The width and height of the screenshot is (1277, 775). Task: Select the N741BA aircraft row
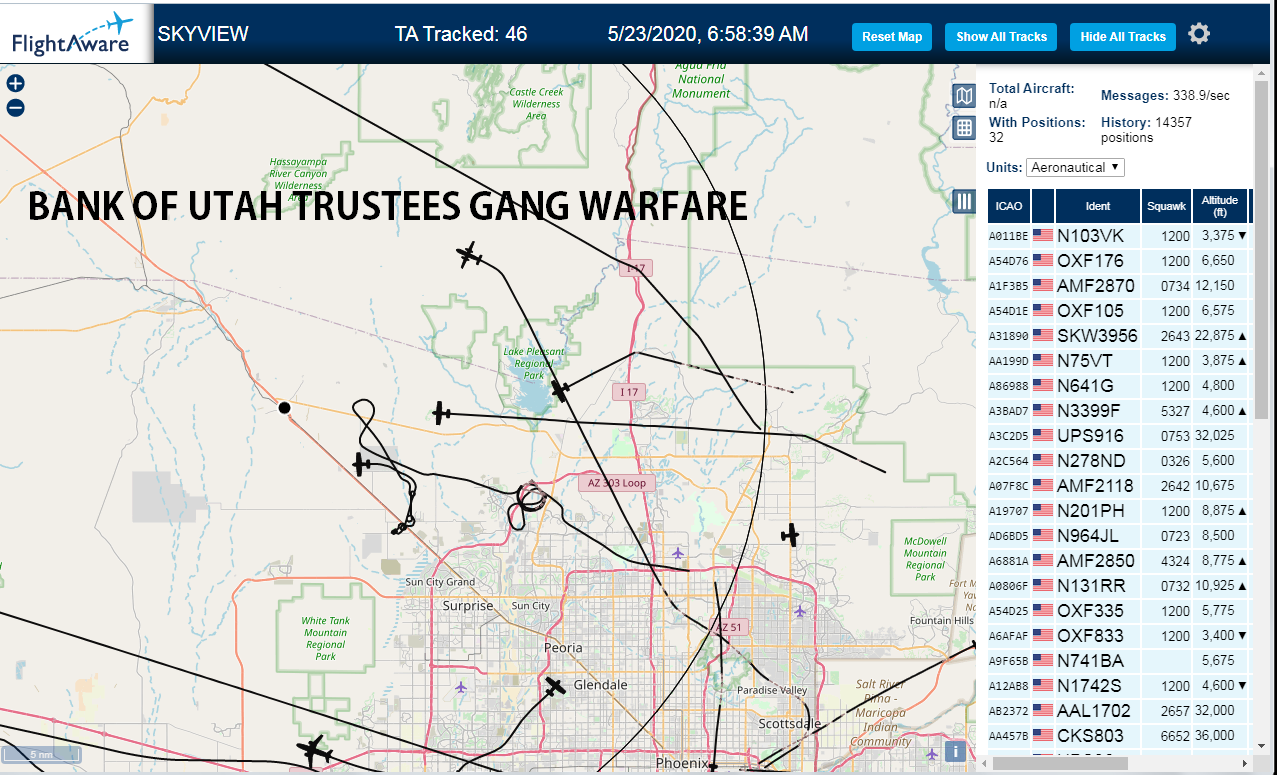(x=1119, y=661)
